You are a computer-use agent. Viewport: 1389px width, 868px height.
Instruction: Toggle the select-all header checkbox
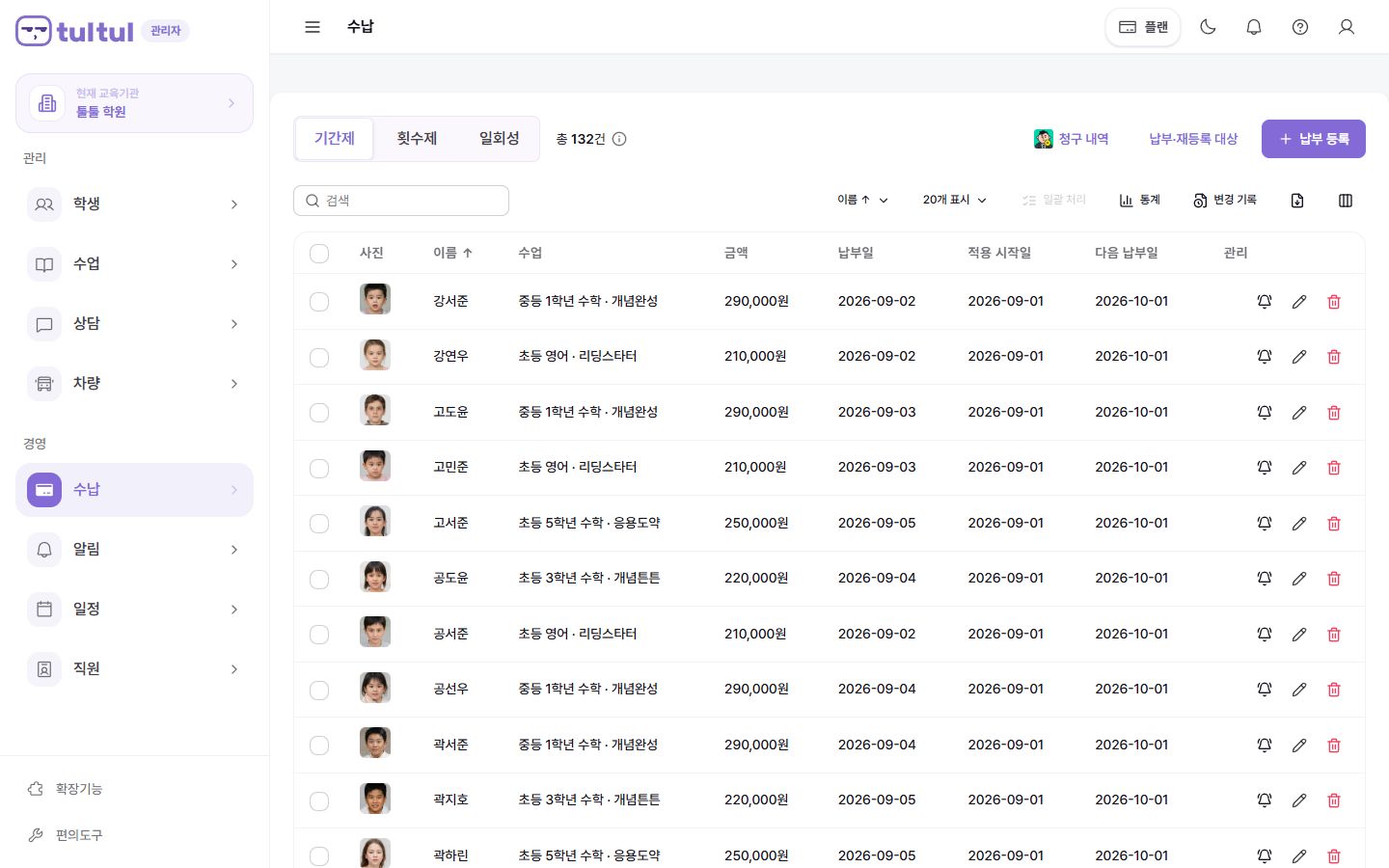click(319, 254)
